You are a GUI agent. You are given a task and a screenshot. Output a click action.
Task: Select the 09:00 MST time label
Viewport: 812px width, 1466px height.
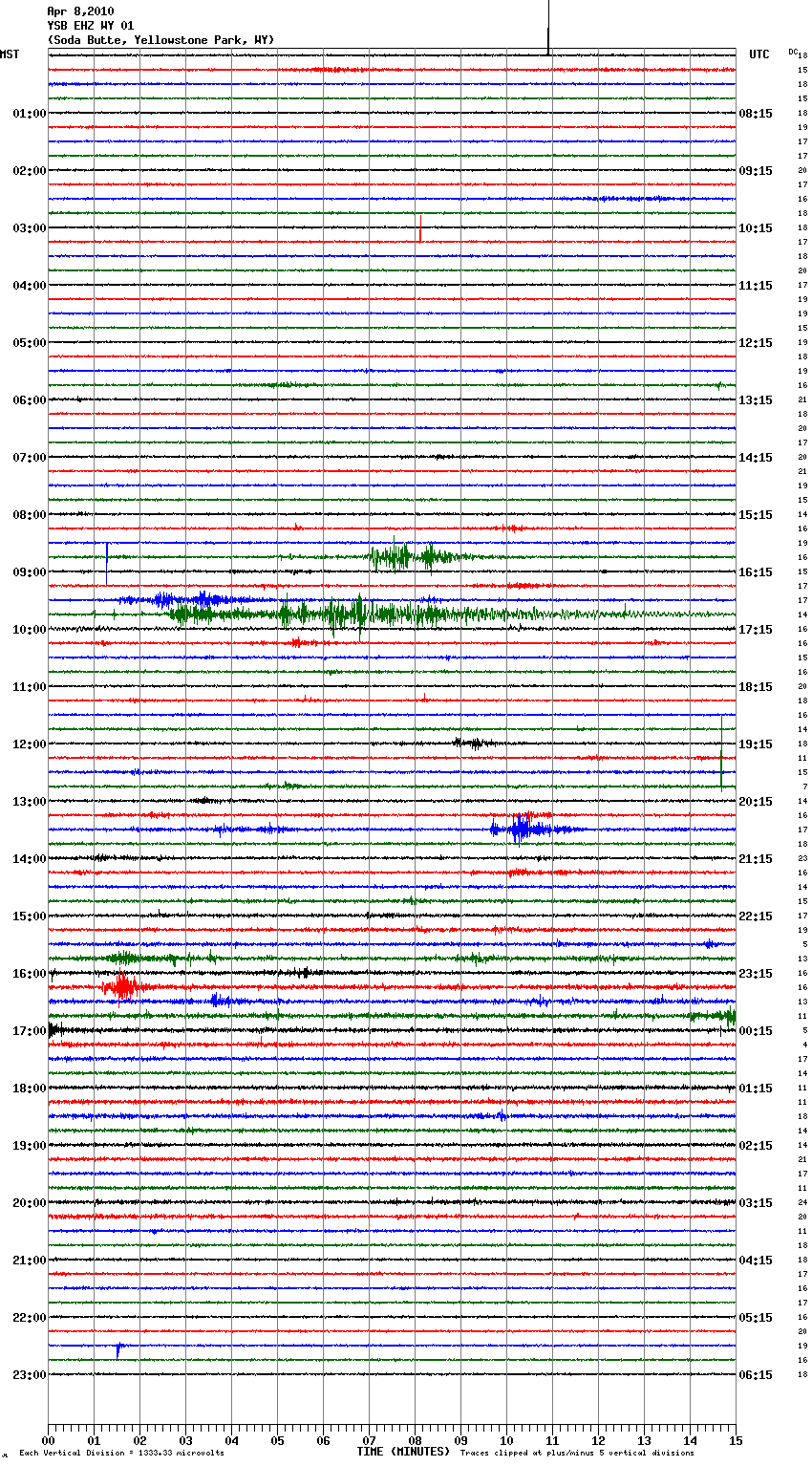tap(30, 572)
